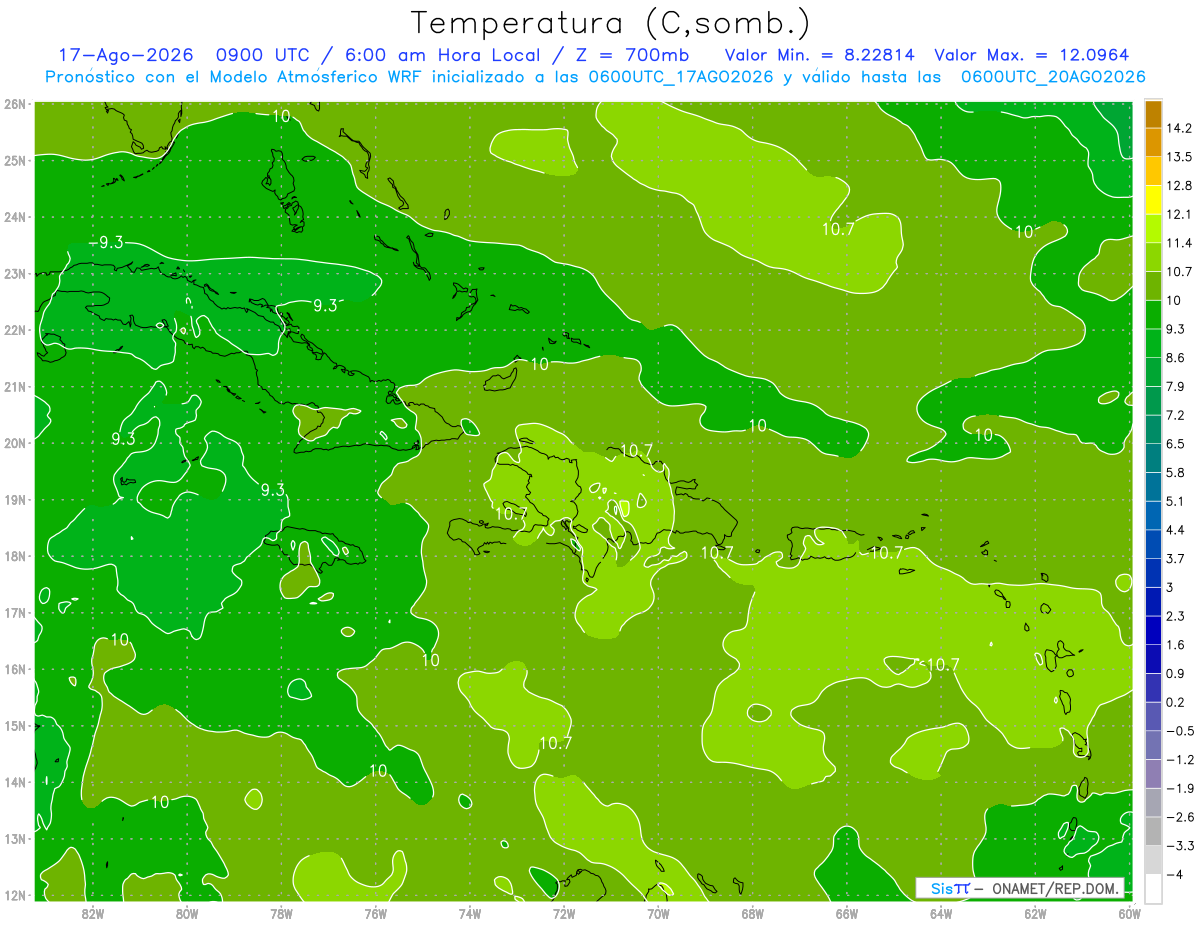Viewport: 1200px width, 927px height.
Task: Click the "26N" latitude axis label
Action: tap(15, 104)
